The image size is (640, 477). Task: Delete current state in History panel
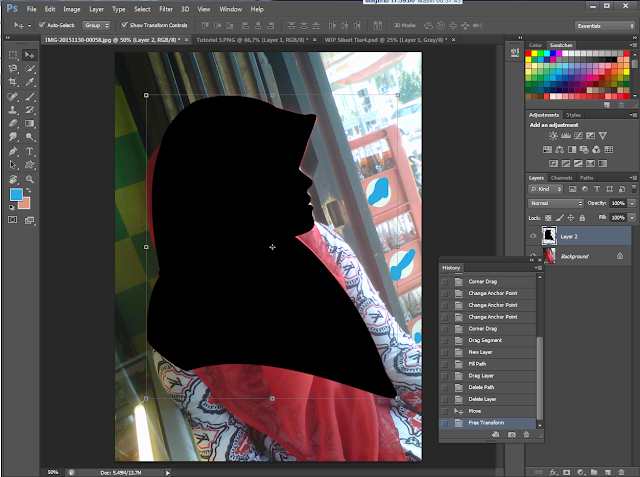[526, 435]
